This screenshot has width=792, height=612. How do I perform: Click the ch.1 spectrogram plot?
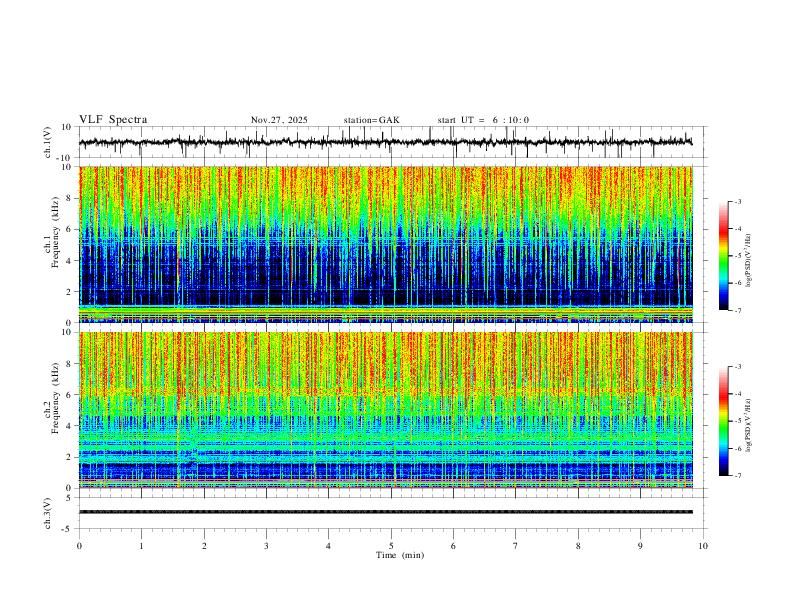[x=385, y=244]
